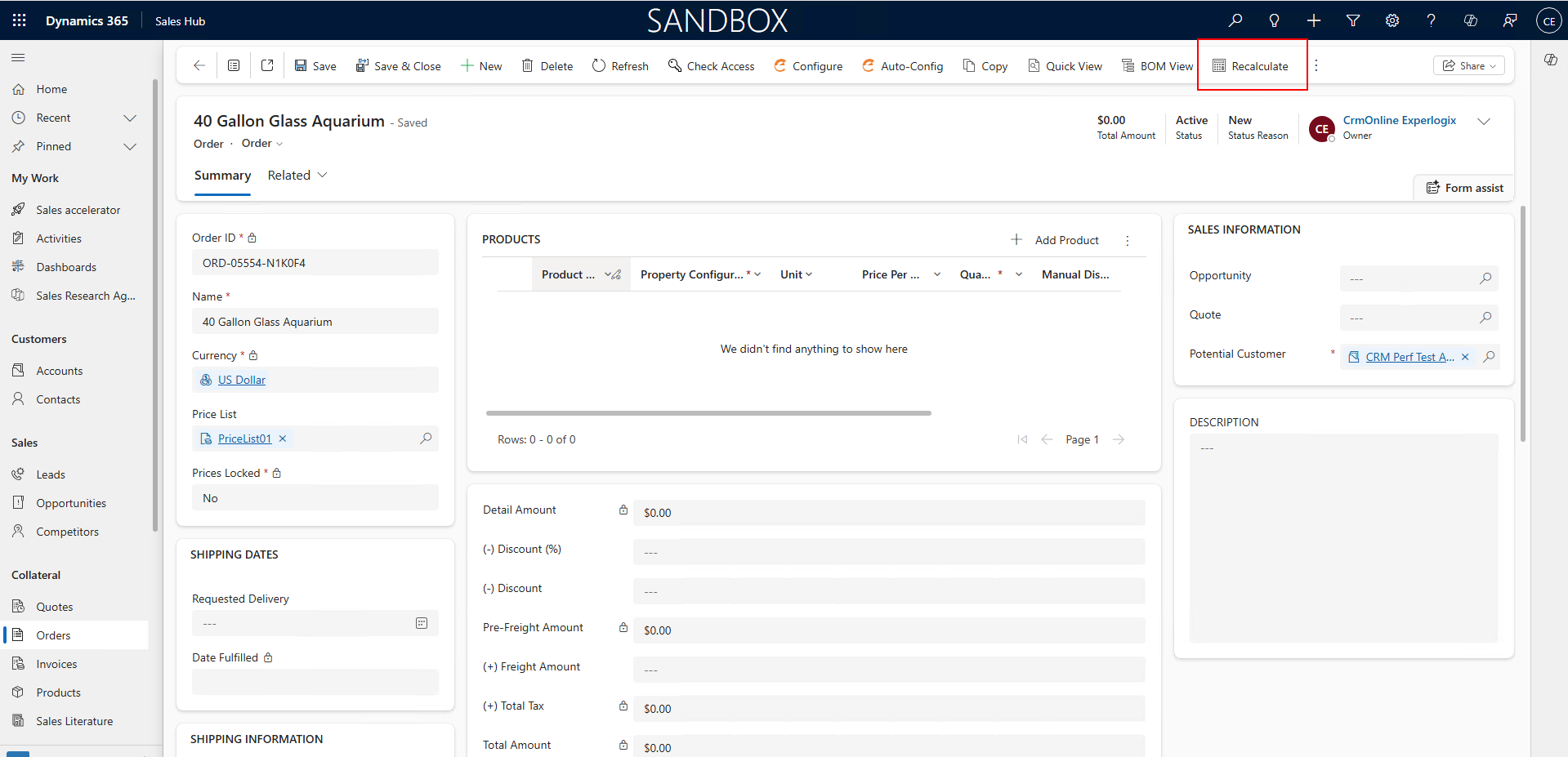Expand the Recent section in sidebar
The image size is (1568, 757).
[129, 118]
